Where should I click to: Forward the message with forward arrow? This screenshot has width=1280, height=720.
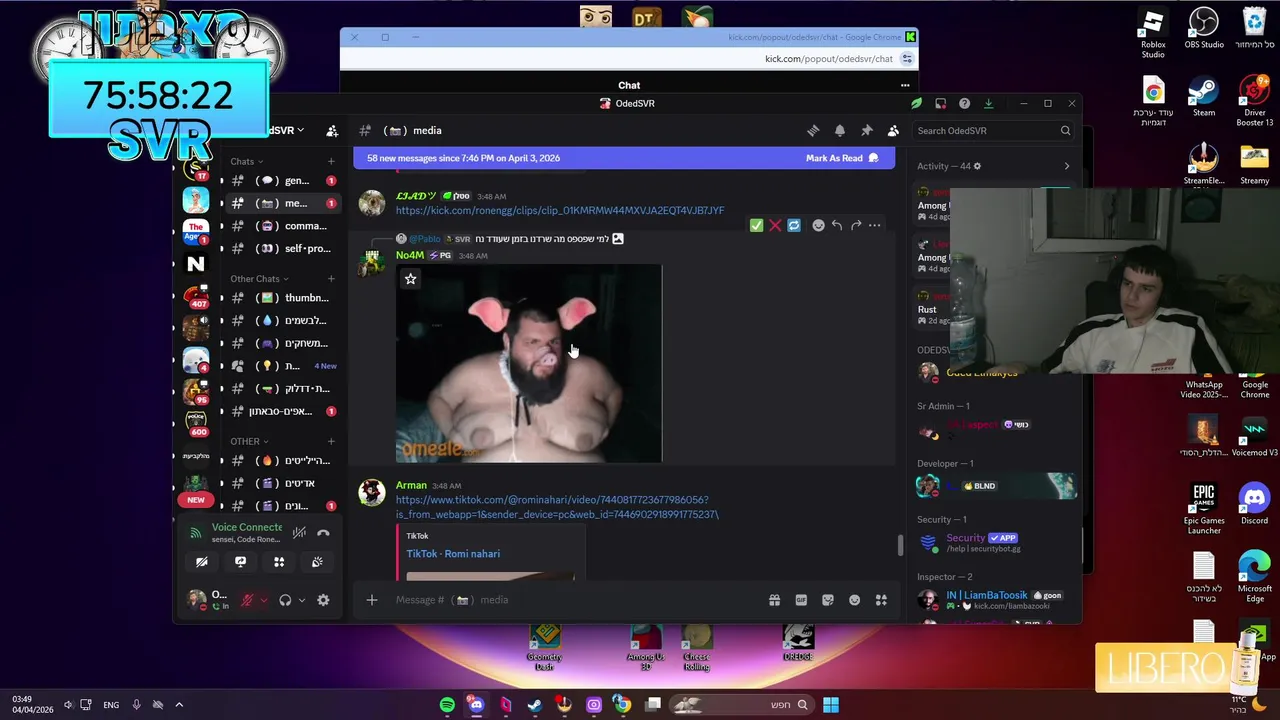[x=856, y=225]
